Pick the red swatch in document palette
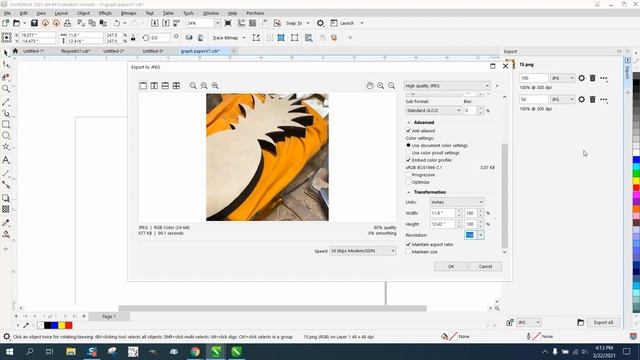The width and height of the screenshot is (640, 360). click(69, 325)
